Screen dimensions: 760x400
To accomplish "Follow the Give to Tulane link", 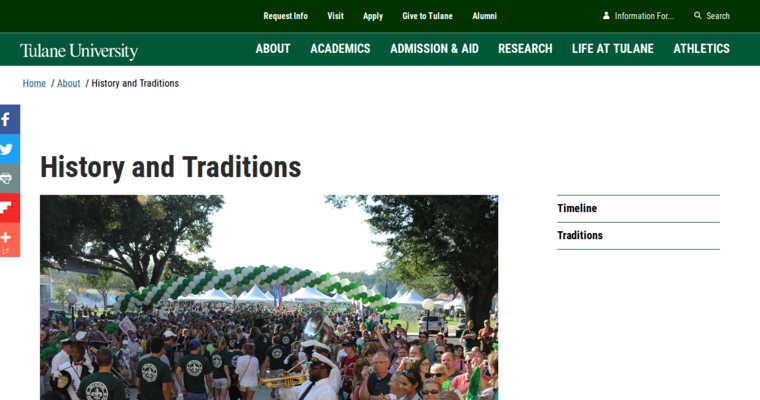I will point(428,16).
